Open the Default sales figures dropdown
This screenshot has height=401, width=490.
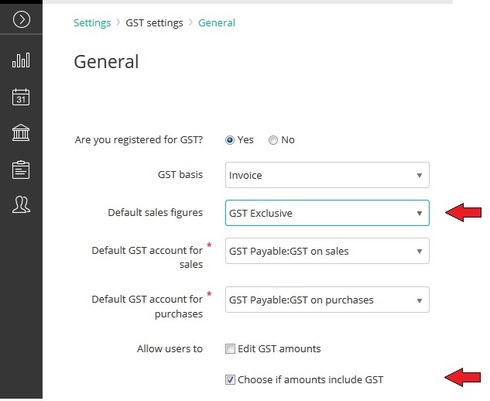(x=327, y=213)
